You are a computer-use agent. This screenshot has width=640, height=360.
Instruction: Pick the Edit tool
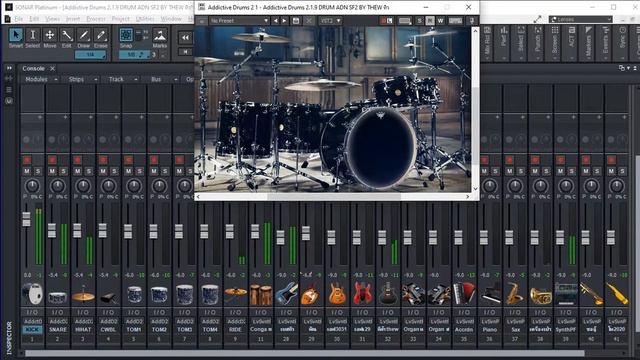click(x=67, y=35)
